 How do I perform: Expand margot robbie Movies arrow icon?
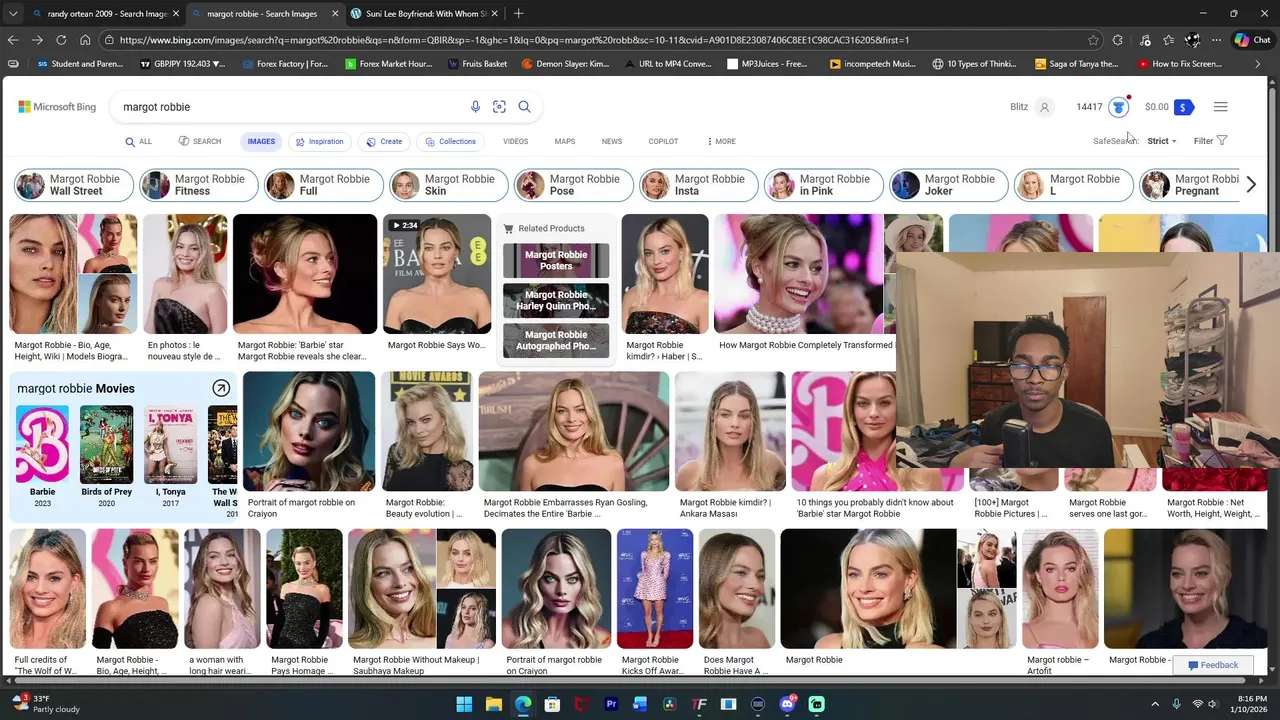(221, 388)
